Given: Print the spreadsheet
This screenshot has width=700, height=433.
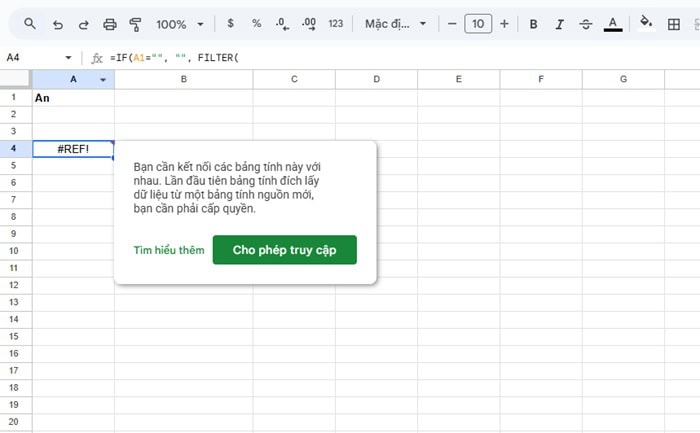Looking at the screenshot, I should [110, 23].
